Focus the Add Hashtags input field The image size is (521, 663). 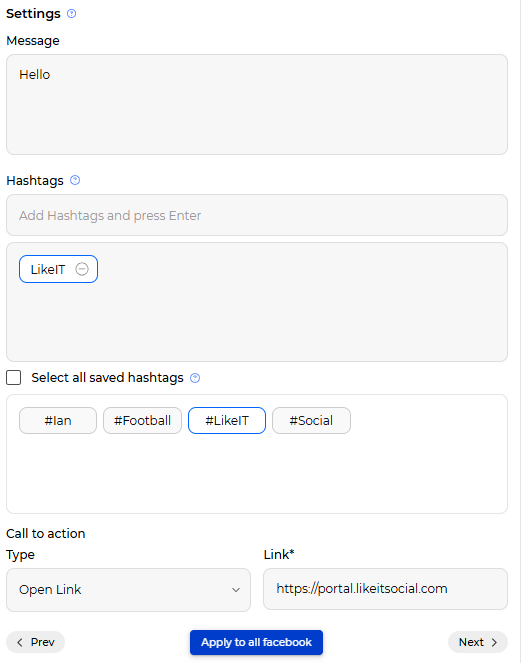pyautogui.click(x=257, y=215)
